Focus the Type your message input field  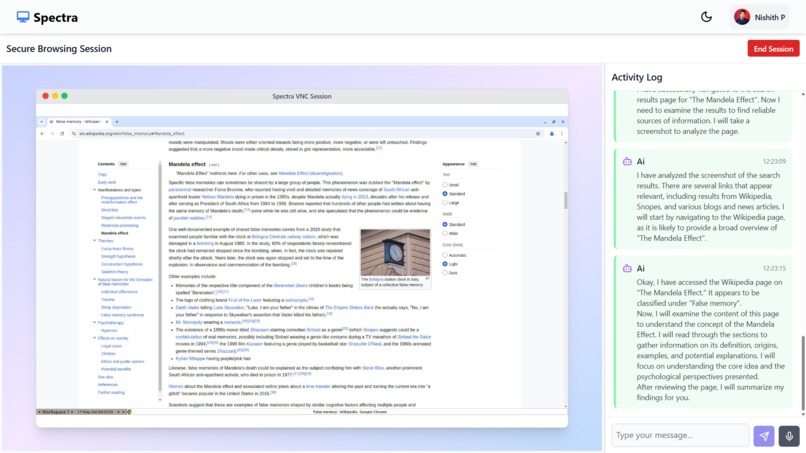coord(680,435)
